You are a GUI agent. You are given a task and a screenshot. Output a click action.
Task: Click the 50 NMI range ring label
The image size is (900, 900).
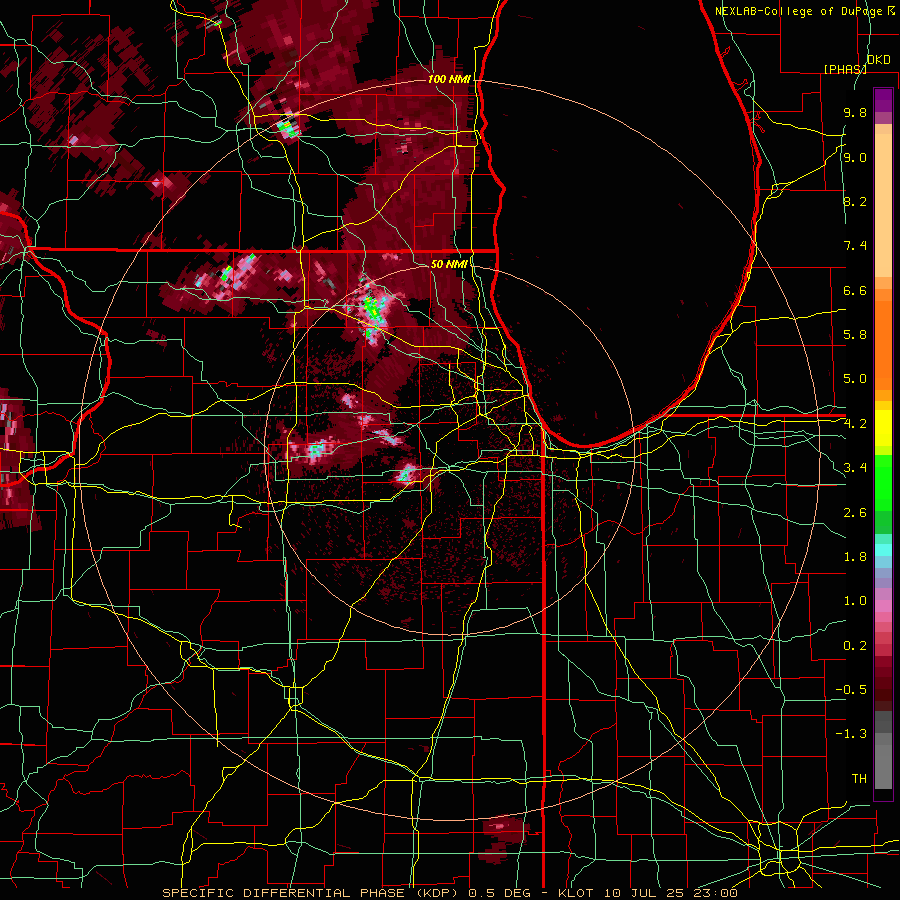(449, 264)
